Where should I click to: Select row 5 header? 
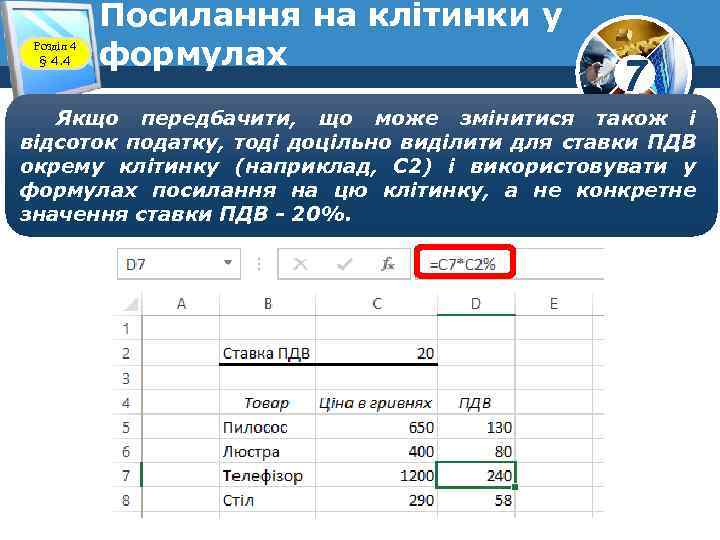(127, 428)
